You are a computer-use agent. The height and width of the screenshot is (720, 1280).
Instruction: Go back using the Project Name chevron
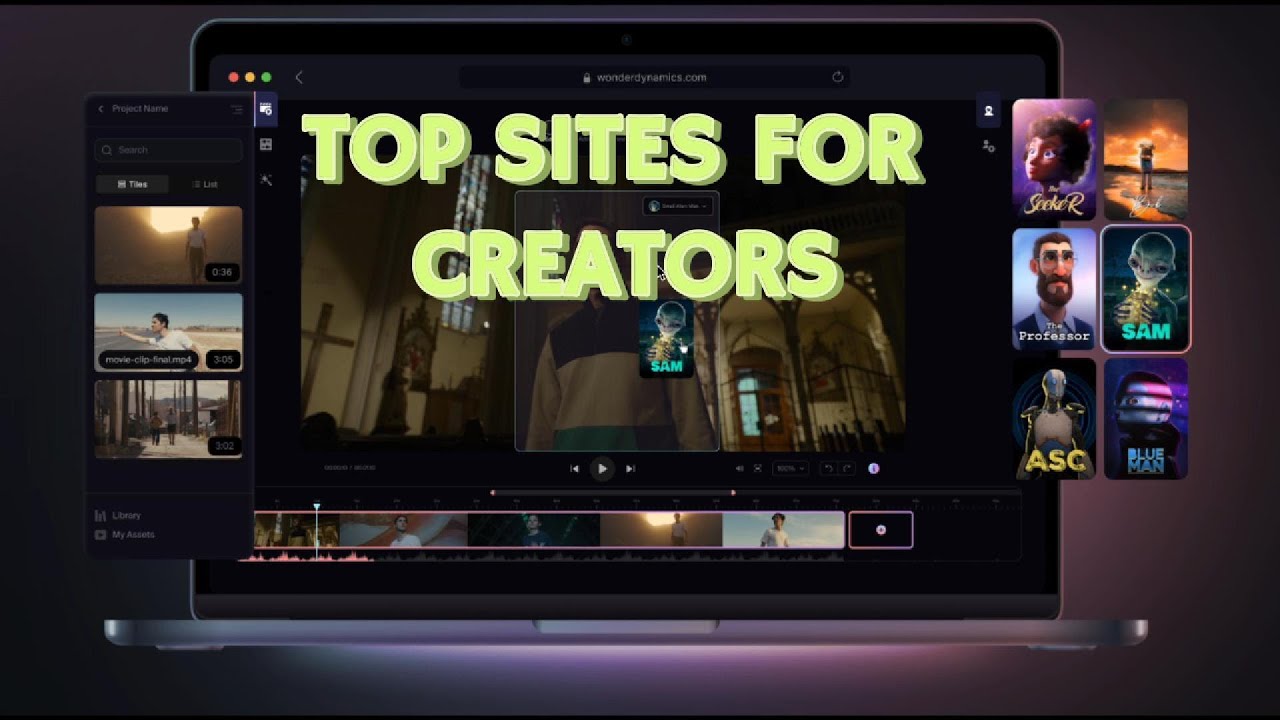tap(100, 109)
